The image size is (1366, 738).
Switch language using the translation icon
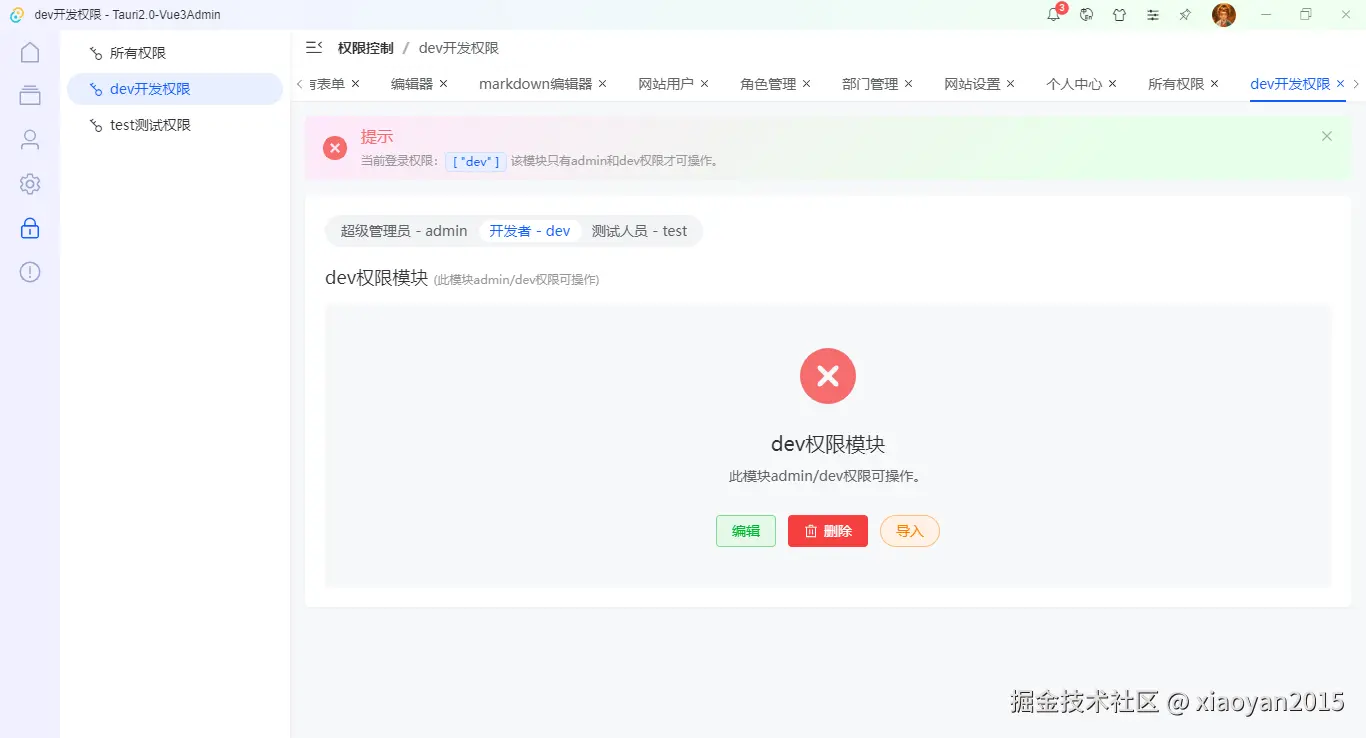[1086, 15]
